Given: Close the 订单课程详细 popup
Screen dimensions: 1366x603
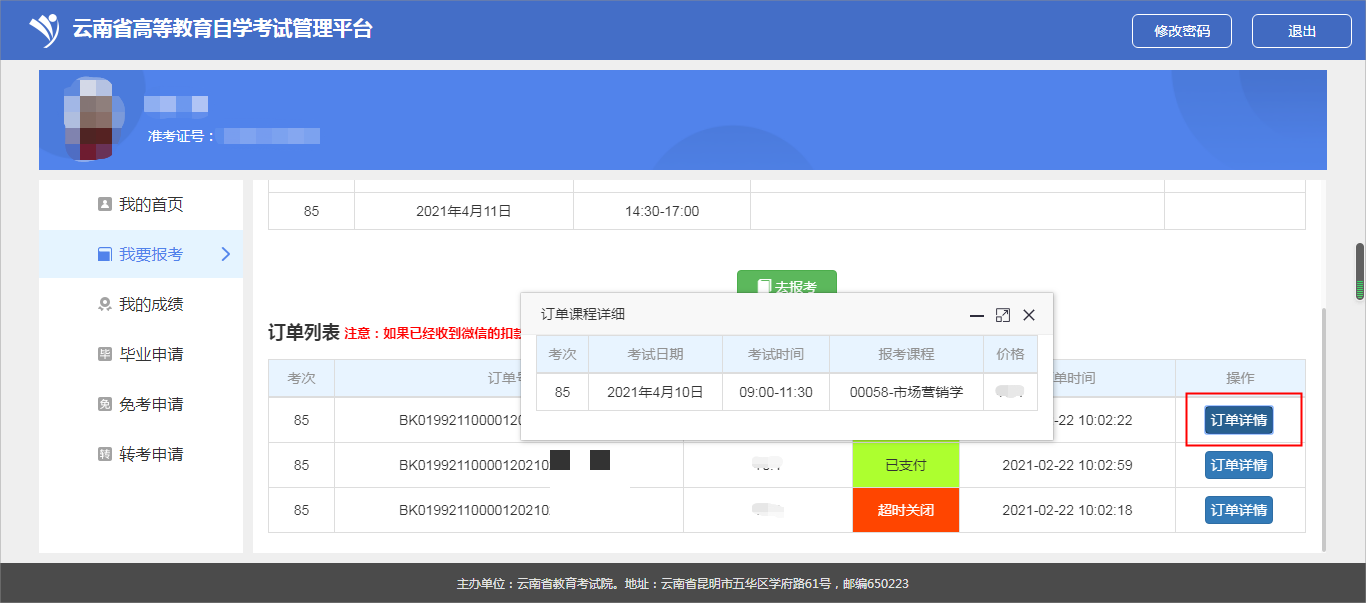Looking at the screenshot, I should (x=1029, y=315).
